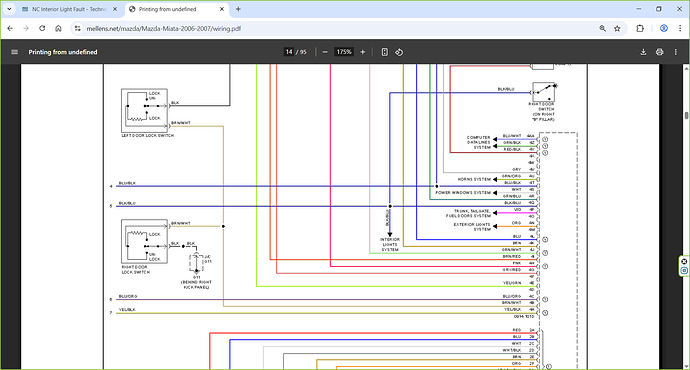Click the page number field showing 14
Screen dimensions: 690x370
(x=289, y=52)
